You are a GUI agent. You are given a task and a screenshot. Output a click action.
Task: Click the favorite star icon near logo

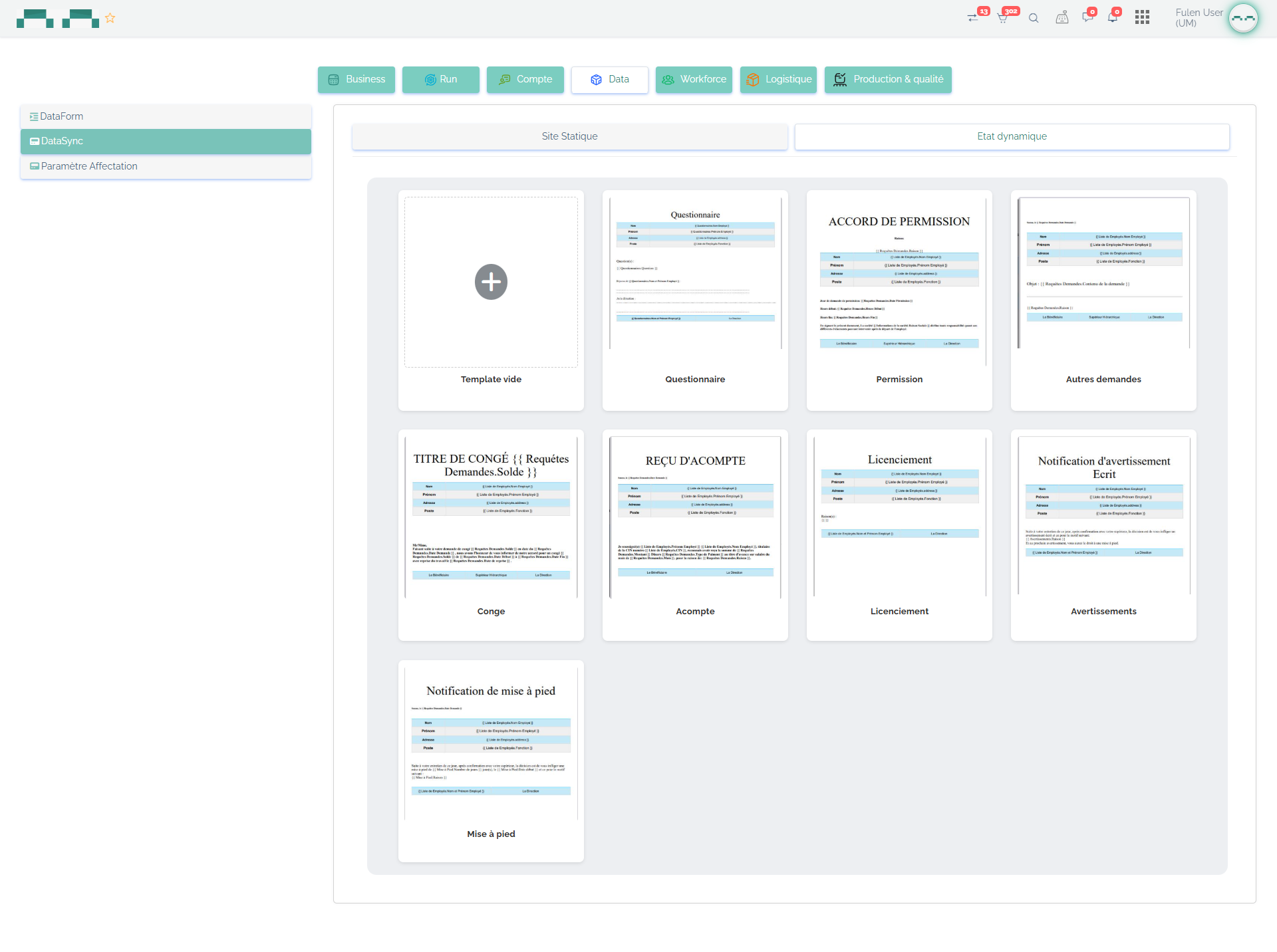[110, 18]
